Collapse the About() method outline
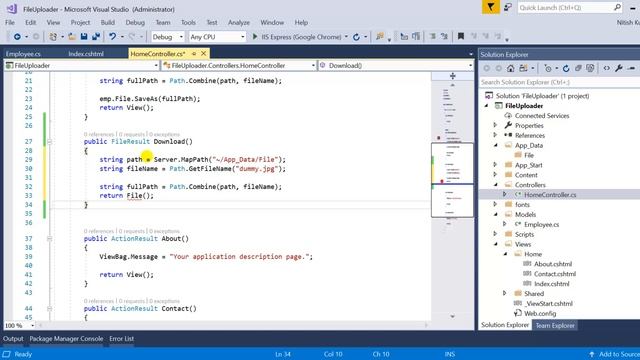The height and width of the screenshot is (360, 640). click(x=49, y=239)
